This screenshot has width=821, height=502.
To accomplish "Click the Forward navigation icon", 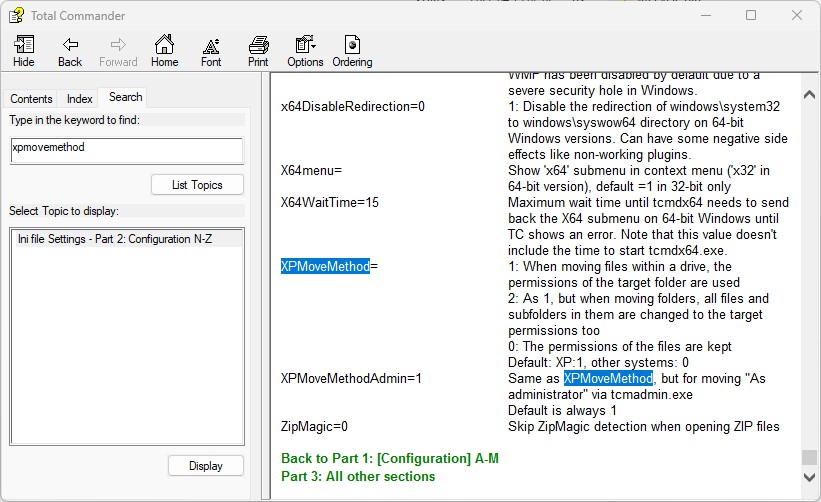I will coord(118,51).
